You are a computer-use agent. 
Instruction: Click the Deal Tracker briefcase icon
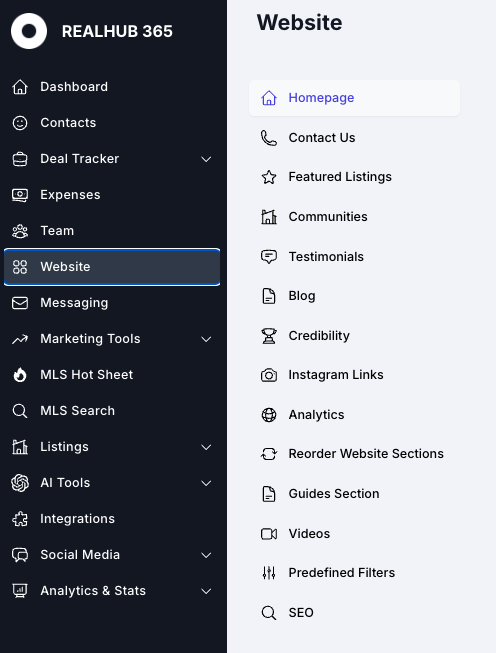pyautogui.click(x=20, y=159)
